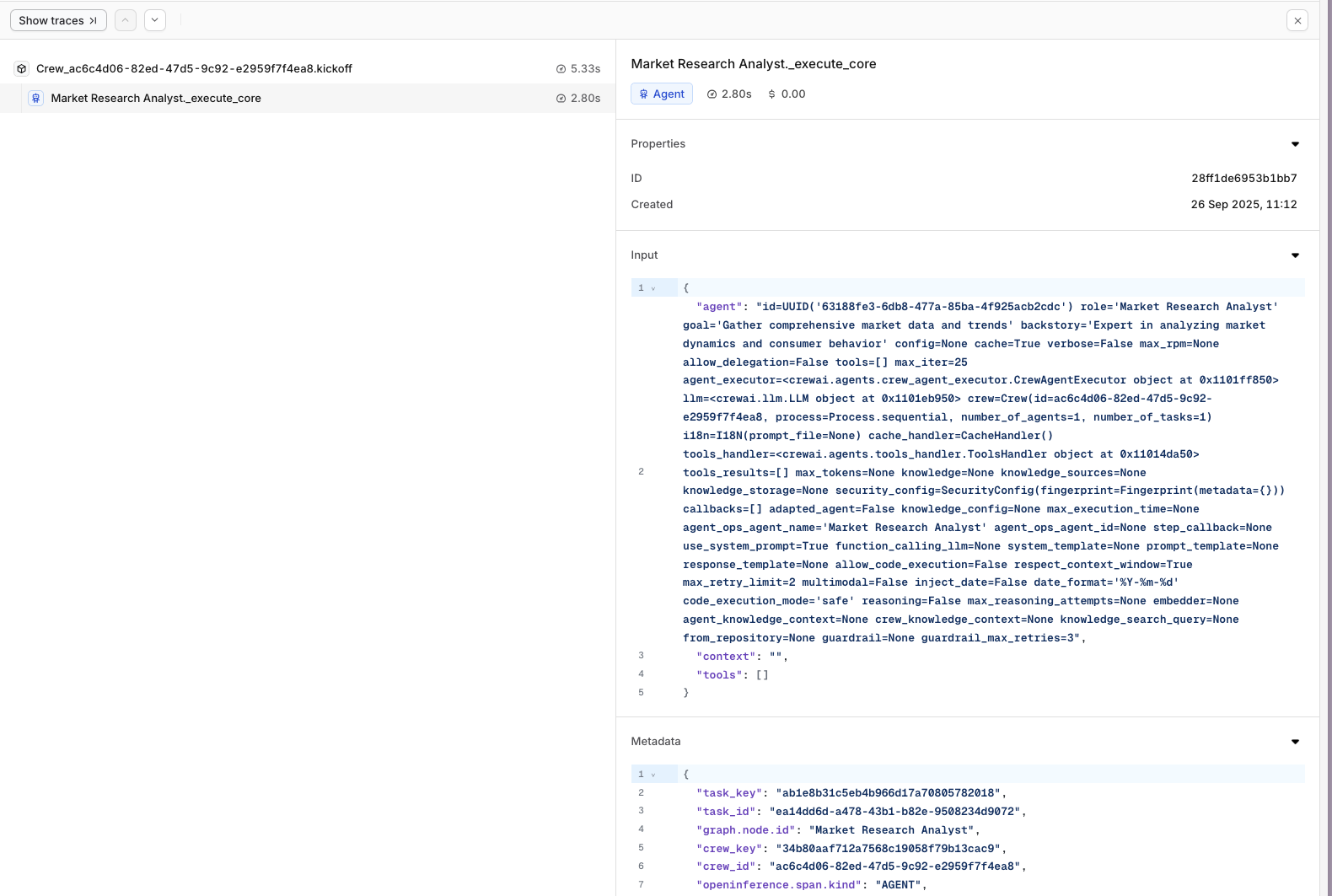Collapse the Metadata section
This screenshot has height=896, width=1332.
pyautogui.click(x=1295, y=742)
